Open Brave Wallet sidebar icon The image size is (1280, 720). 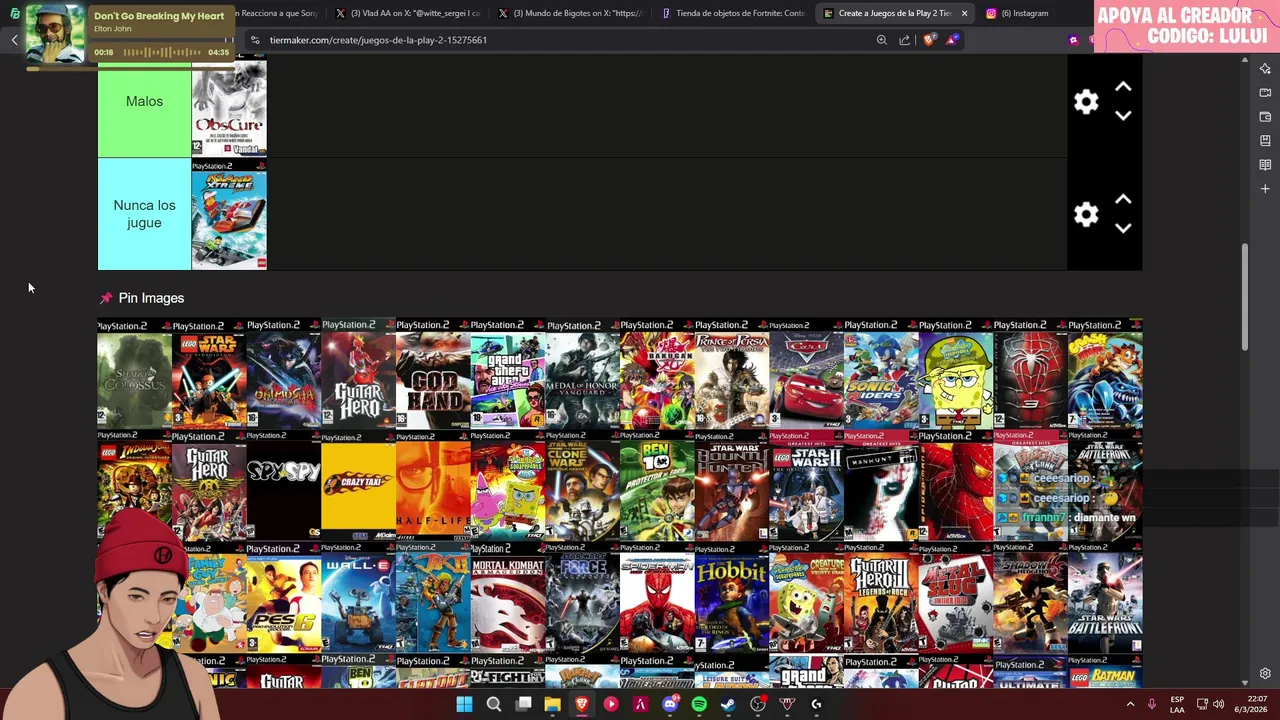coord(1265,116)
